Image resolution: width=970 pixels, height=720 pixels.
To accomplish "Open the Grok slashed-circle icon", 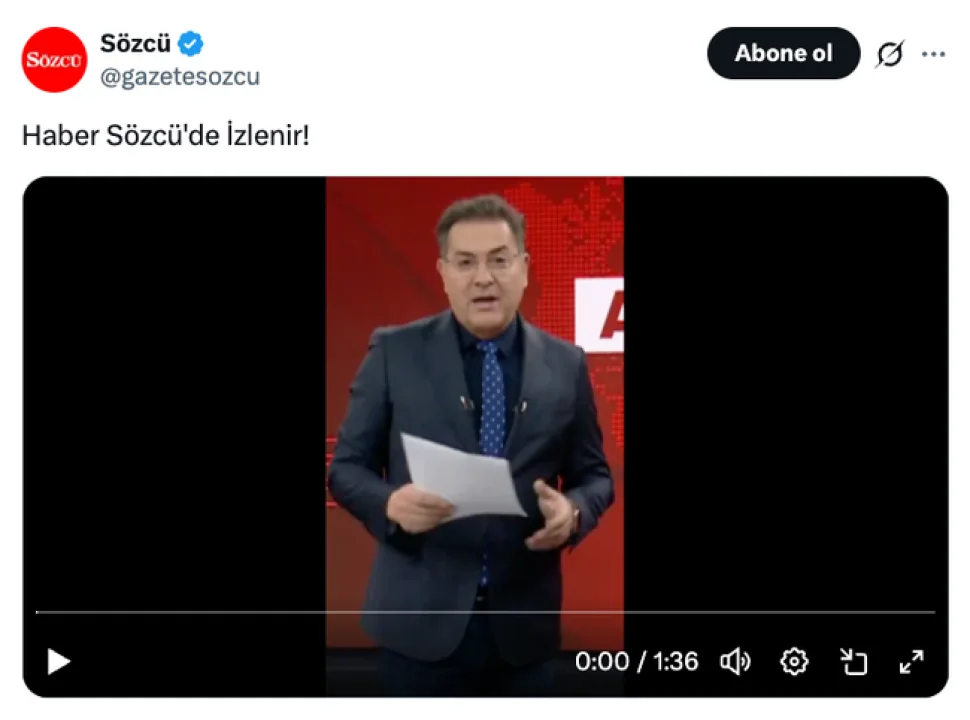I will coord(890,54).
